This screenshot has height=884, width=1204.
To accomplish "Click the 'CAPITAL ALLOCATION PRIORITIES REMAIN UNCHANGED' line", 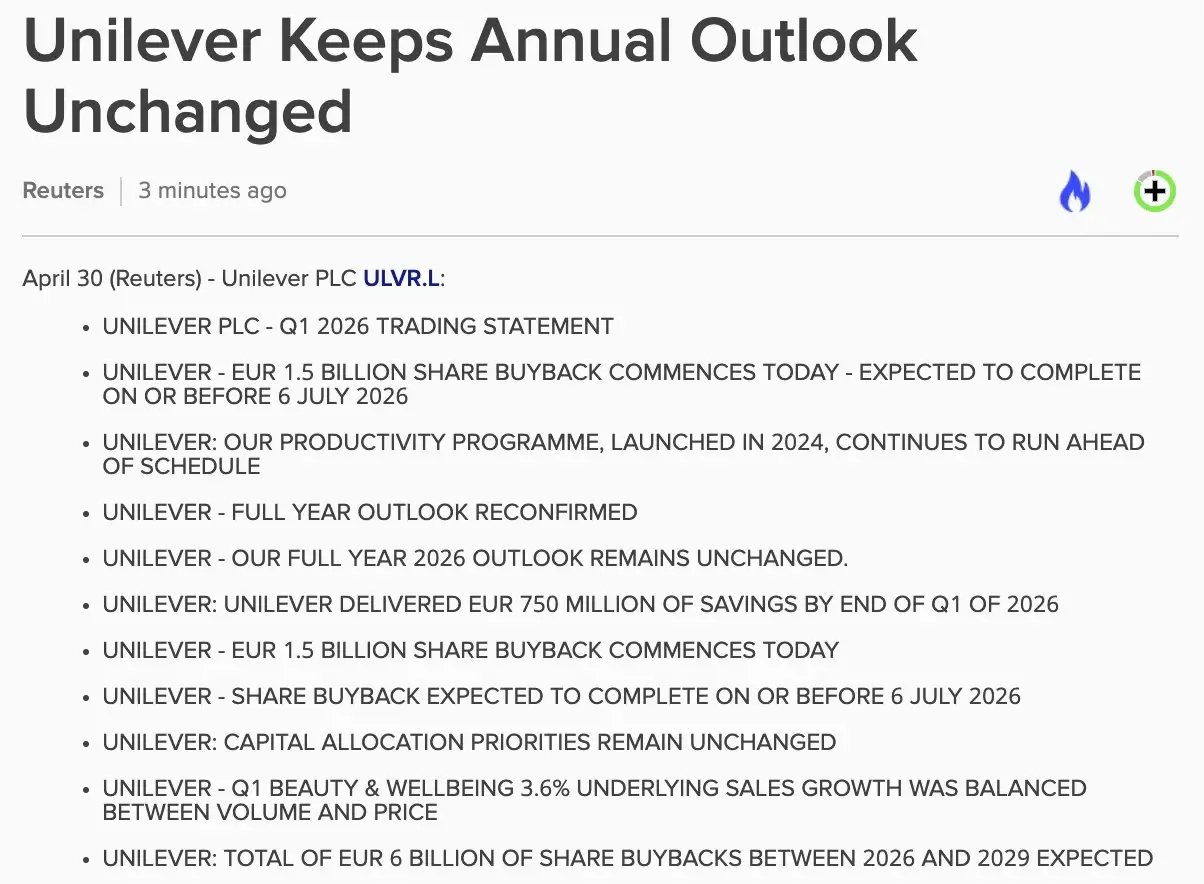I will tap(469, 742).
